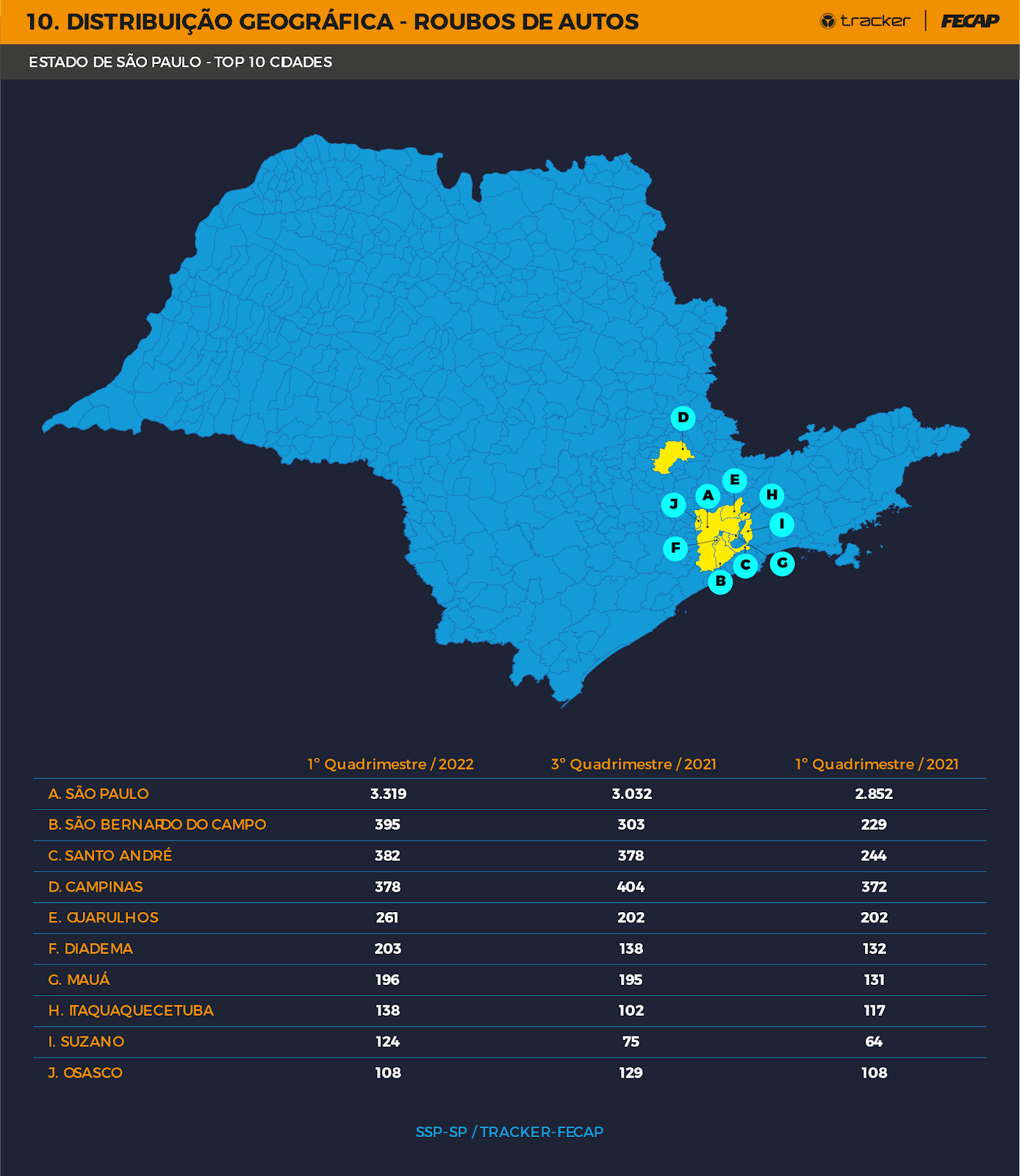
Task: Click the map marker labeled C
Action: tap(745, 565)
